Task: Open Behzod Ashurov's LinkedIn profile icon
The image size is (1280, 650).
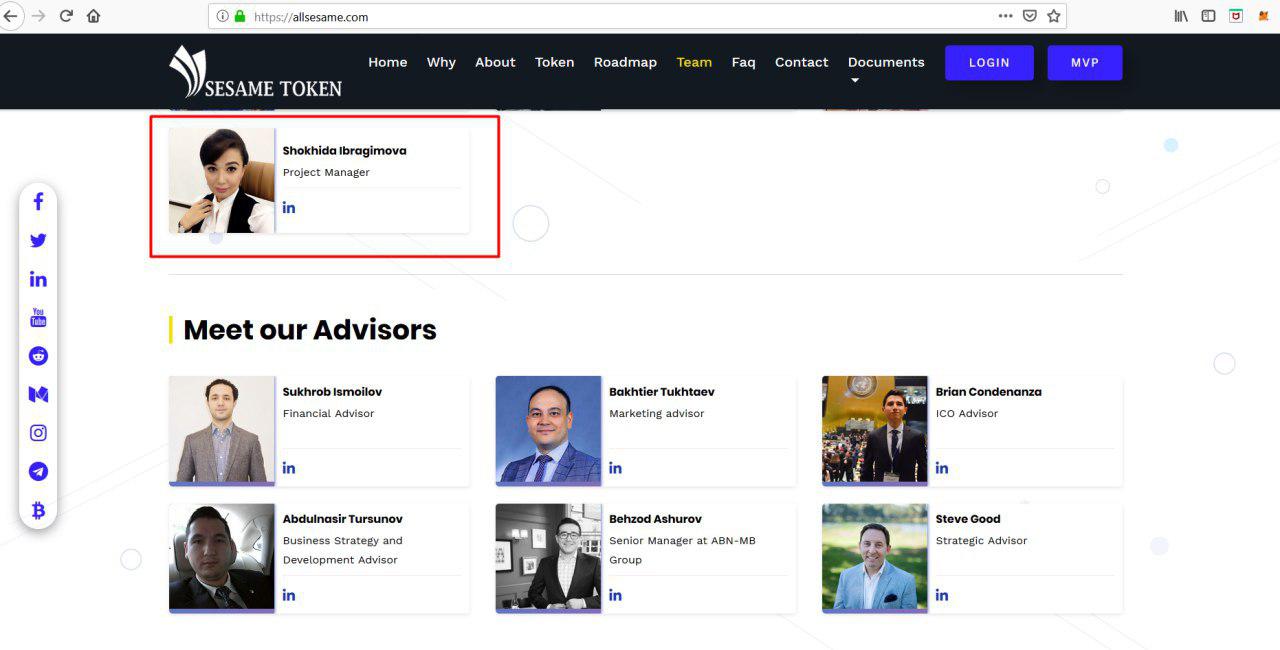Action: tap(615, 595)
